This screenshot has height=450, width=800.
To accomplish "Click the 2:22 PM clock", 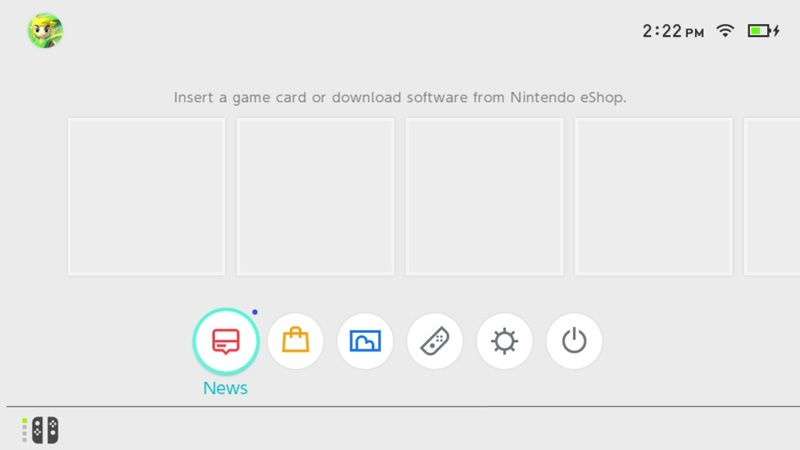I will (673, 31).
